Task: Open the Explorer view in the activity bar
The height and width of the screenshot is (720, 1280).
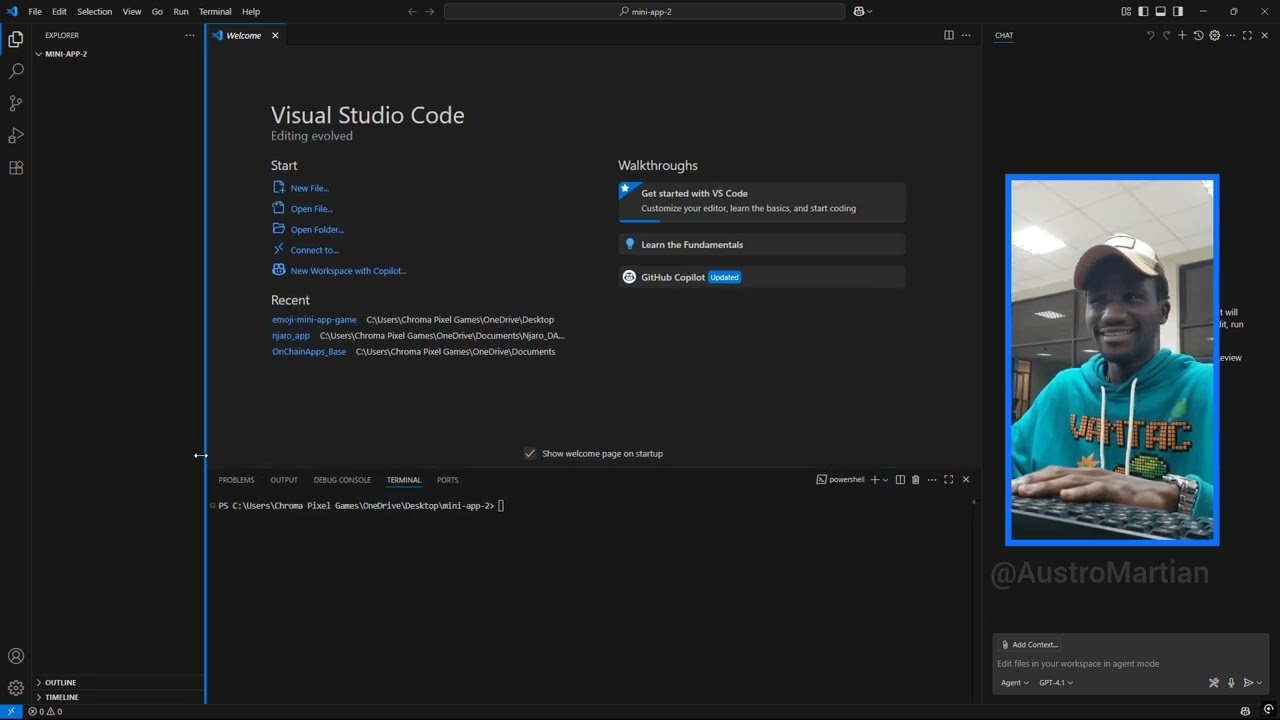Action: pos(15,38)
